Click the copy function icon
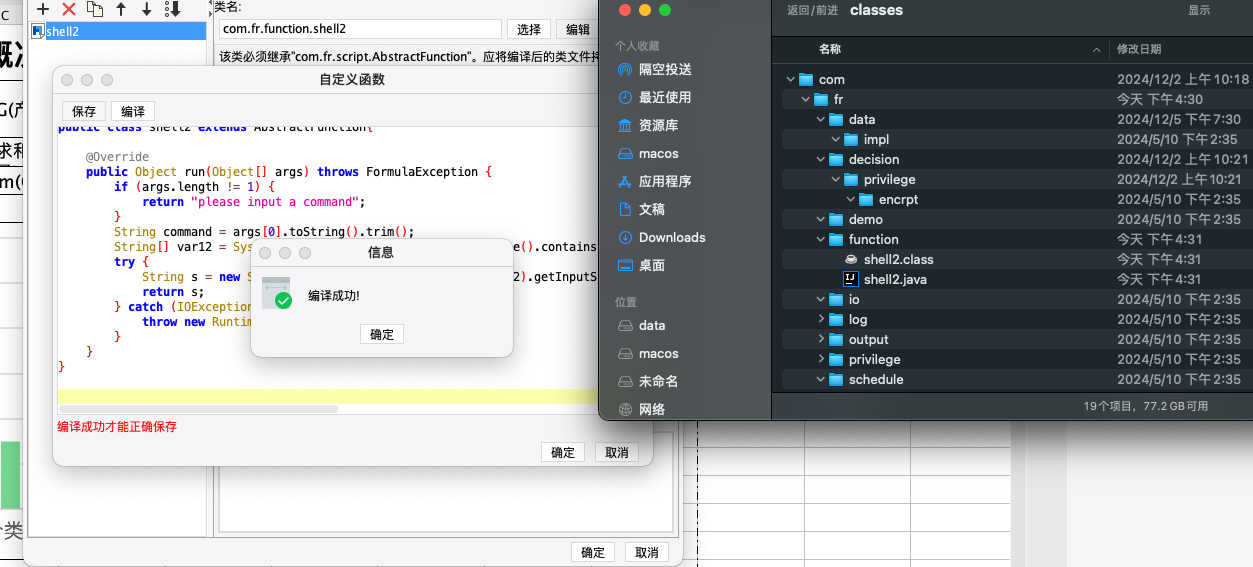Image resolution: width=1253 pixels, height=567 pixels. [x=95, y=9]
